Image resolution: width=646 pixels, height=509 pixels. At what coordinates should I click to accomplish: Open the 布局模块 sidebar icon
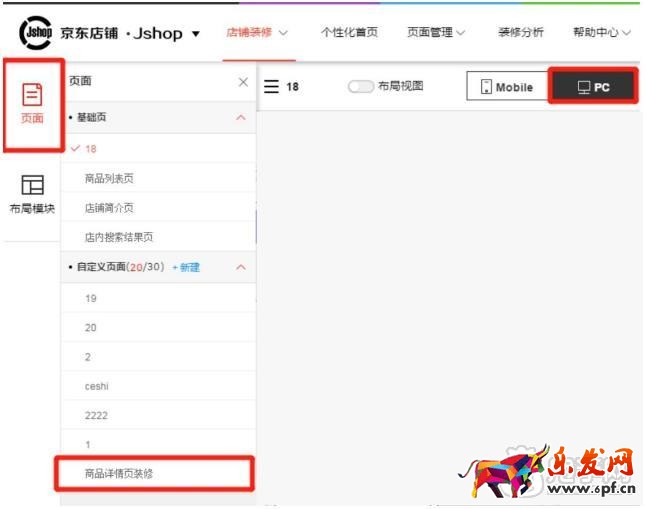(x=32, y=194)
